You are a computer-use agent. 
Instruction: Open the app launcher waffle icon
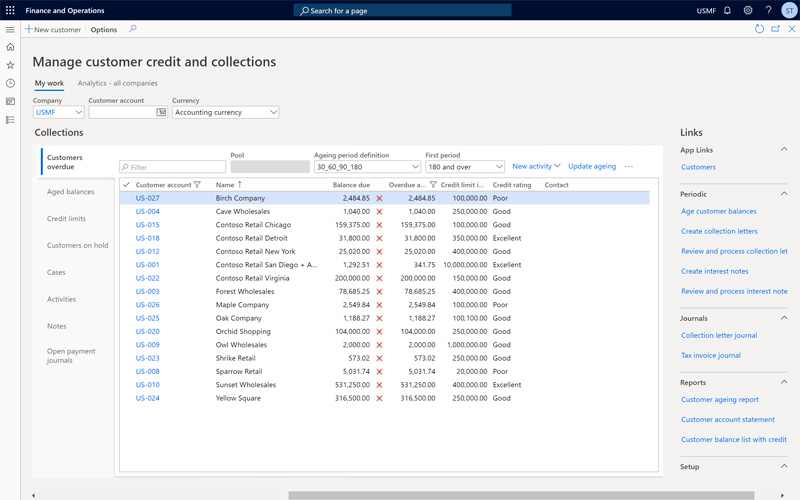[10, 10]
